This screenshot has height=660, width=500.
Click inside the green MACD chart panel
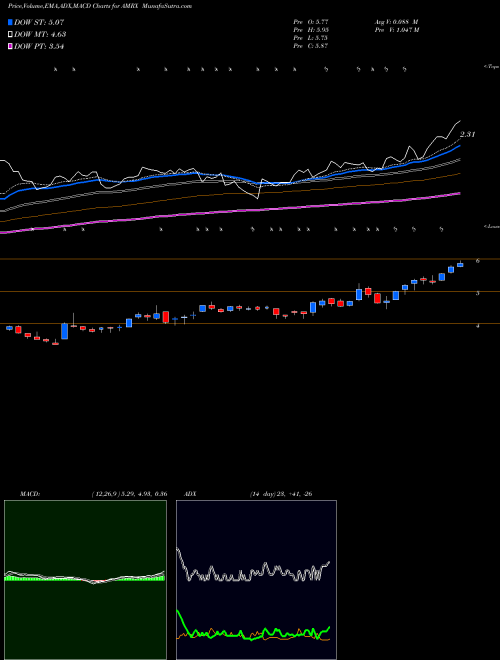[85, 580]
